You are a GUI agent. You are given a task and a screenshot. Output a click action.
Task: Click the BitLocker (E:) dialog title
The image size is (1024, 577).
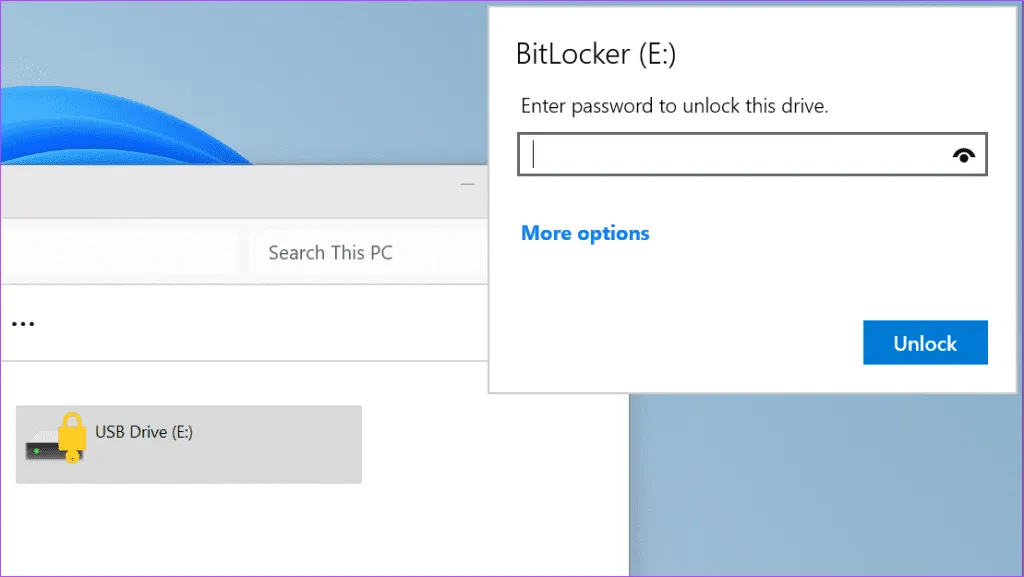(596, 54)
